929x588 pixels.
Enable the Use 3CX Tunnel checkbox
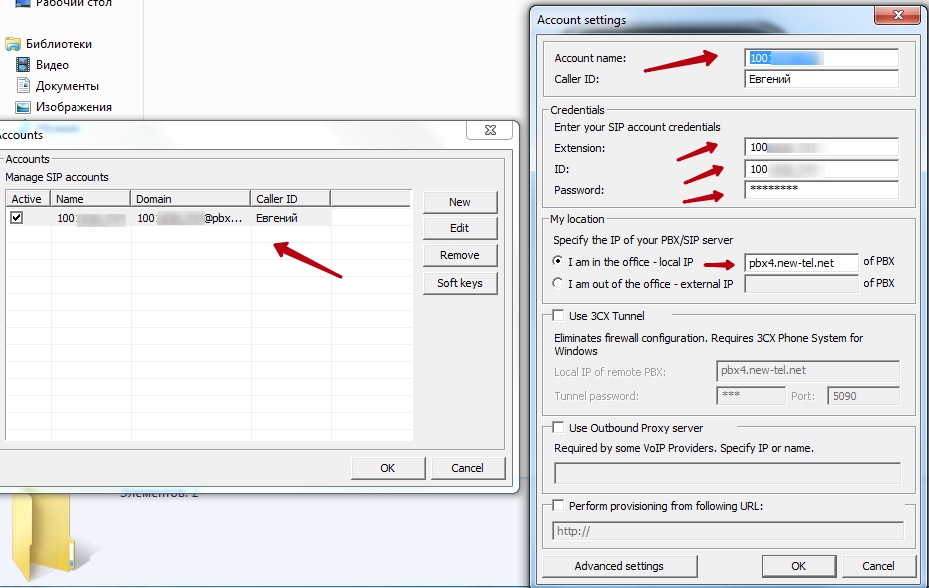(558, 316)
